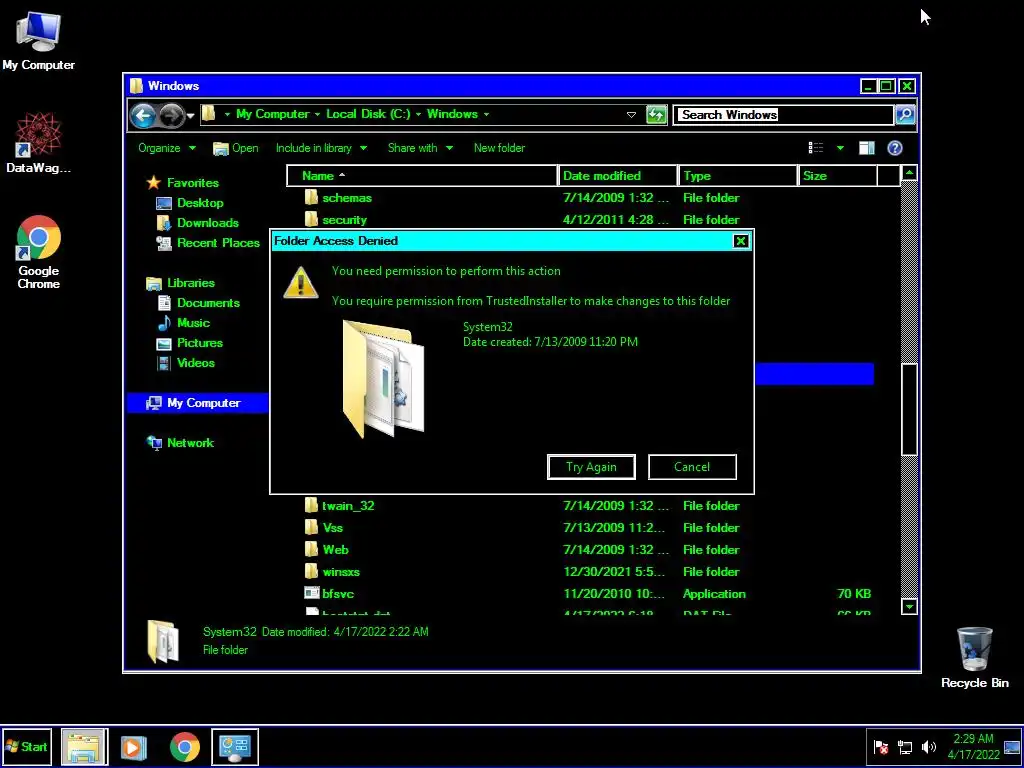Click Local Disk (C:) breadcrumb
Screen dimensions: 1024x768
(x=368, y=114)
